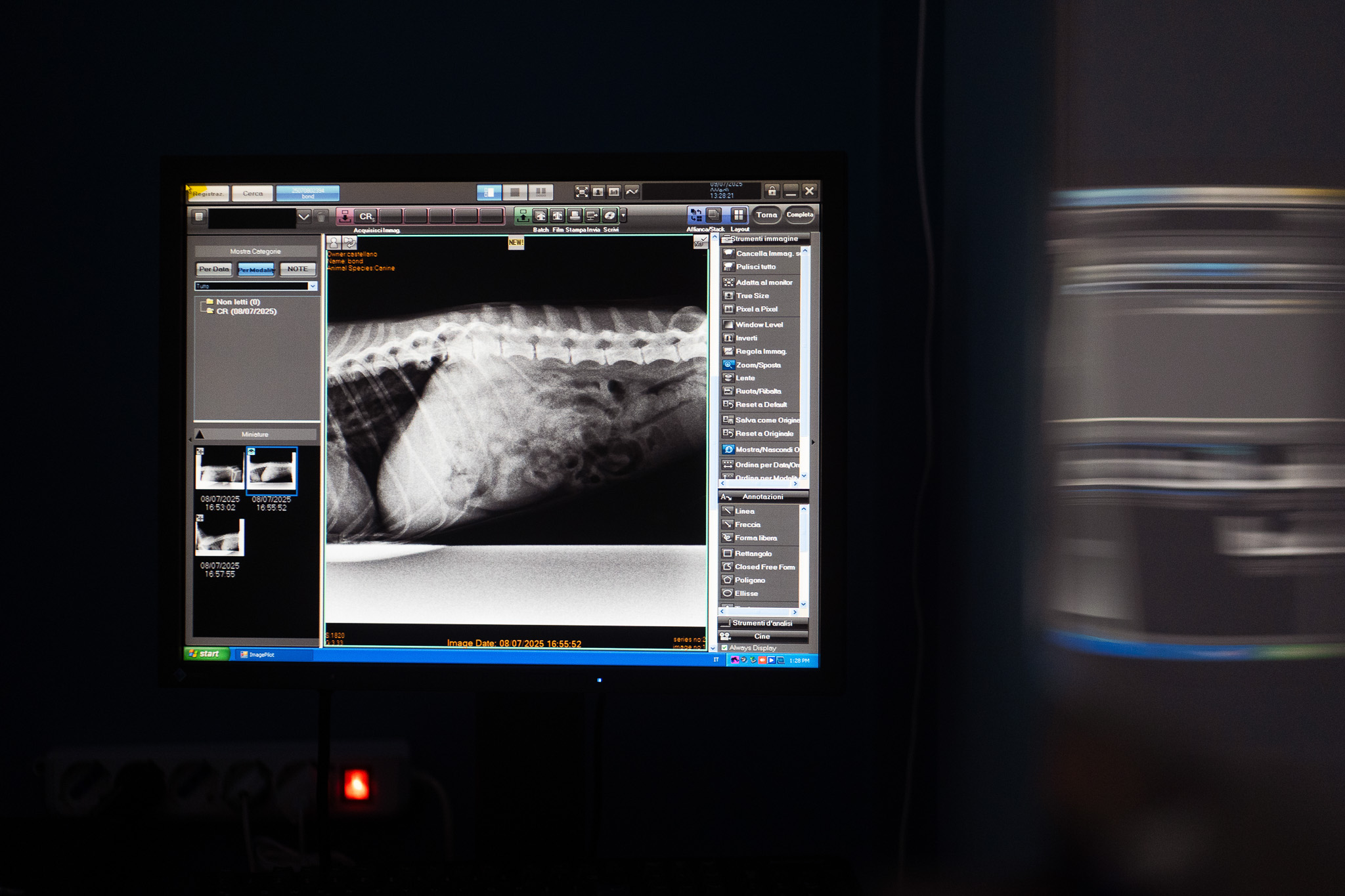Click the lock icon in top bar

pos(772,191)
